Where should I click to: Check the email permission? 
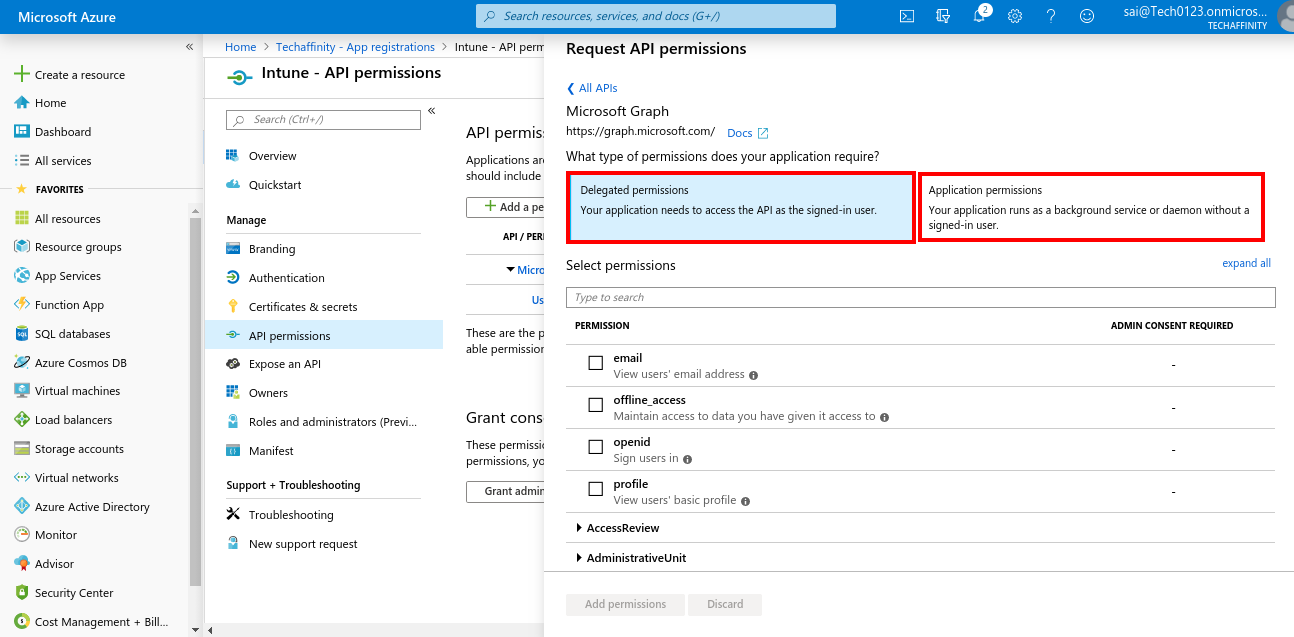(x=595, y=362)
